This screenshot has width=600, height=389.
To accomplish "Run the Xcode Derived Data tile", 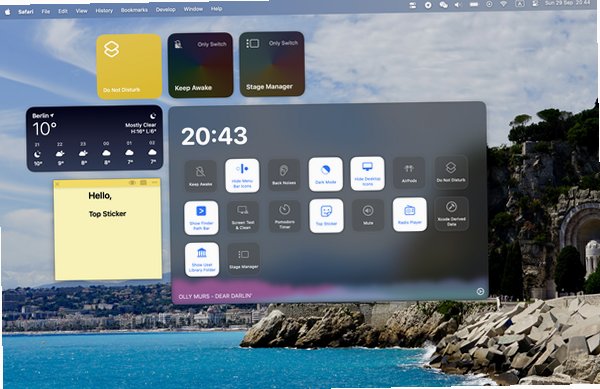I will (452, 214).
